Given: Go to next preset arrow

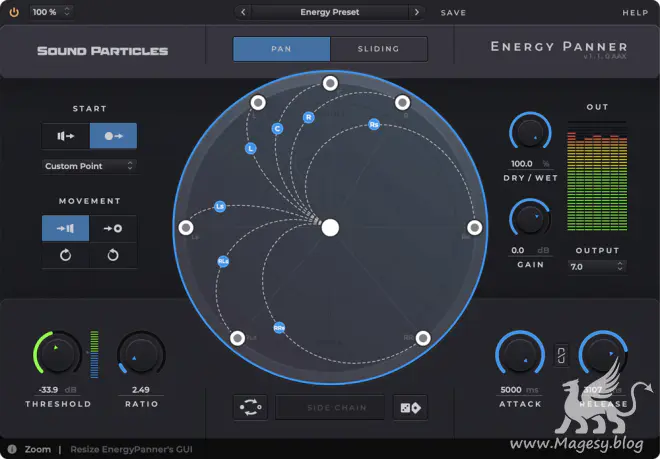Looking at the screenshot, I should click(417, 12).
